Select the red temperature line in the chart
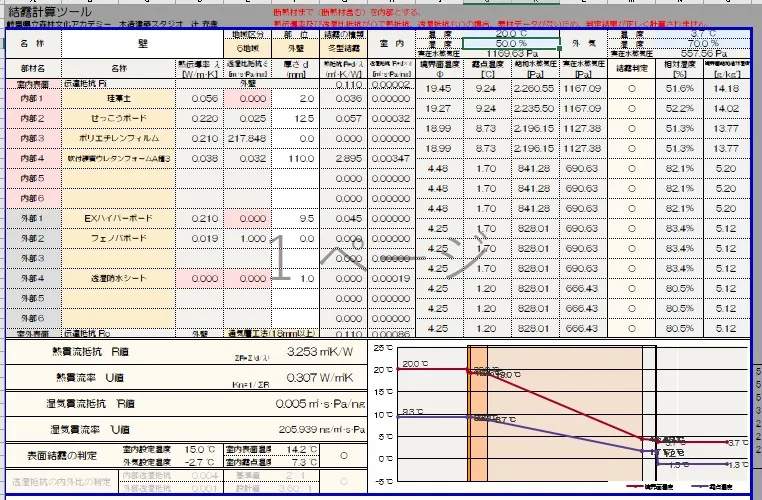The height and width of the screenshot is (500, 762). pyautogui.click(x=560, y=404)
